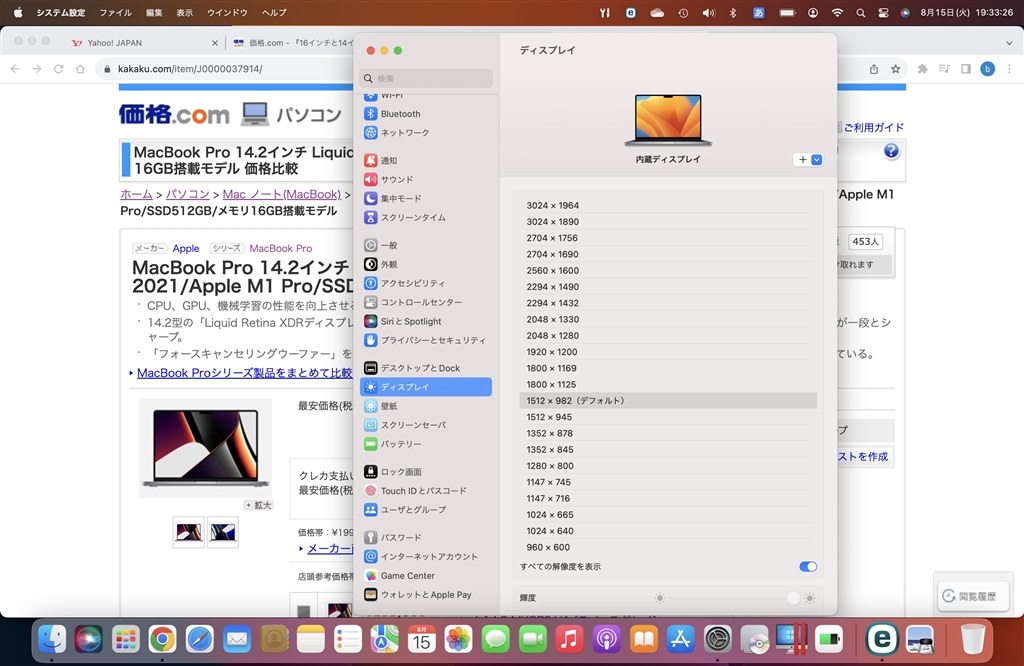This screenshot has width=1024, height=666.
Task: Select 集中モード in the sidebar
Action: coord(426,198)
